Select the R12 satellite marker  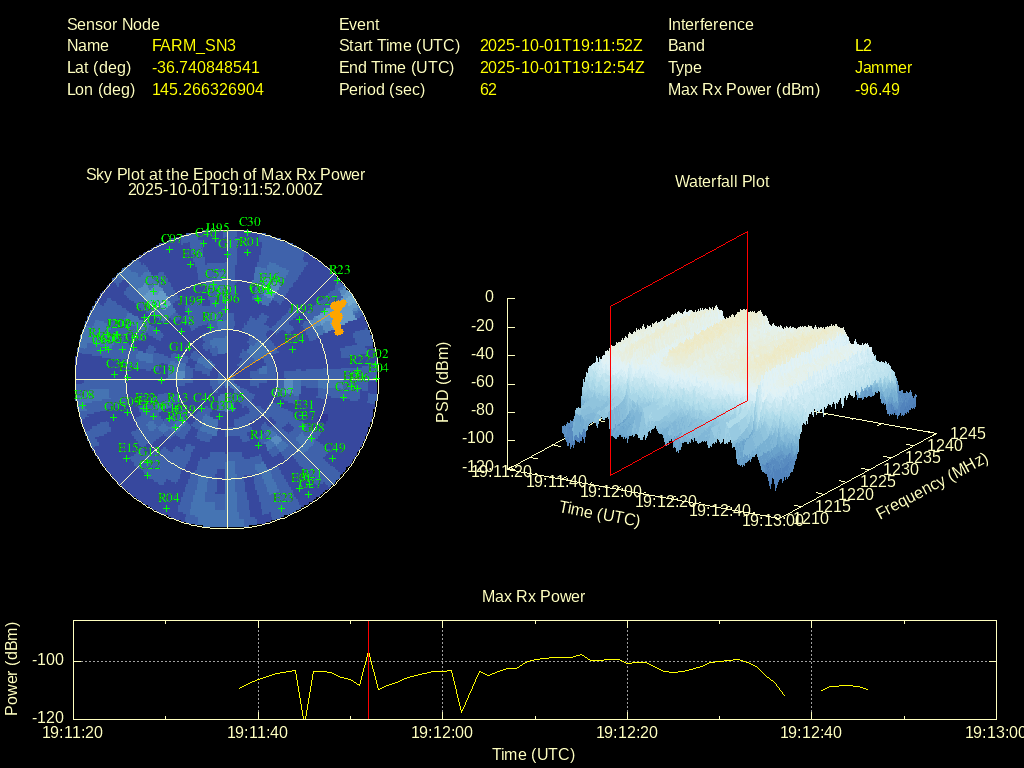click(261, 446)
